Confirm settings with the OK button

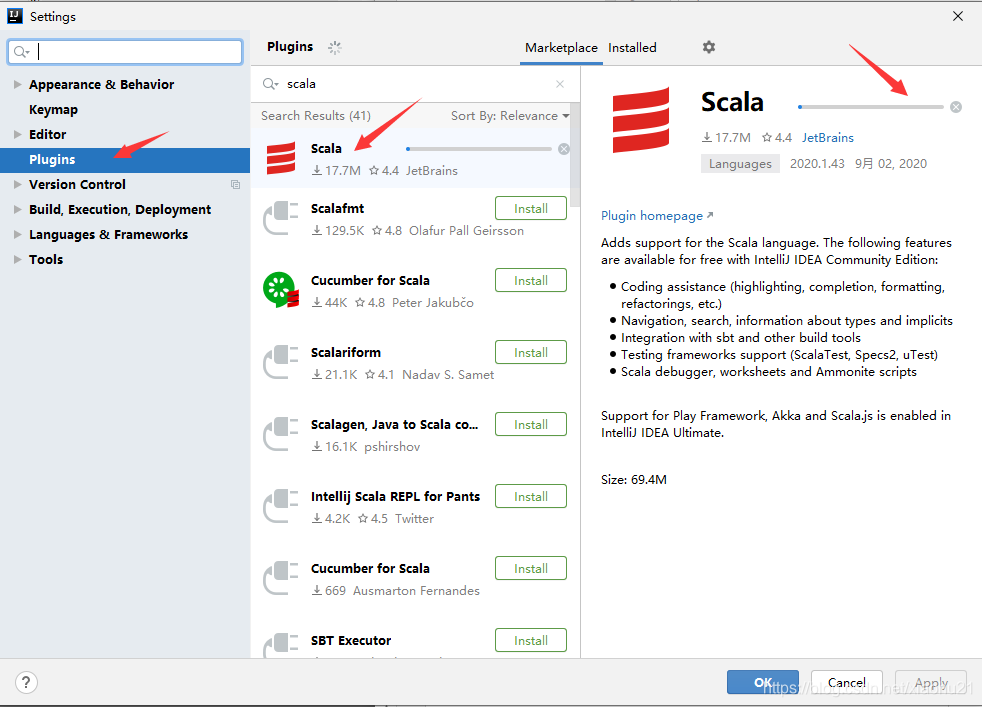point(762,683)
